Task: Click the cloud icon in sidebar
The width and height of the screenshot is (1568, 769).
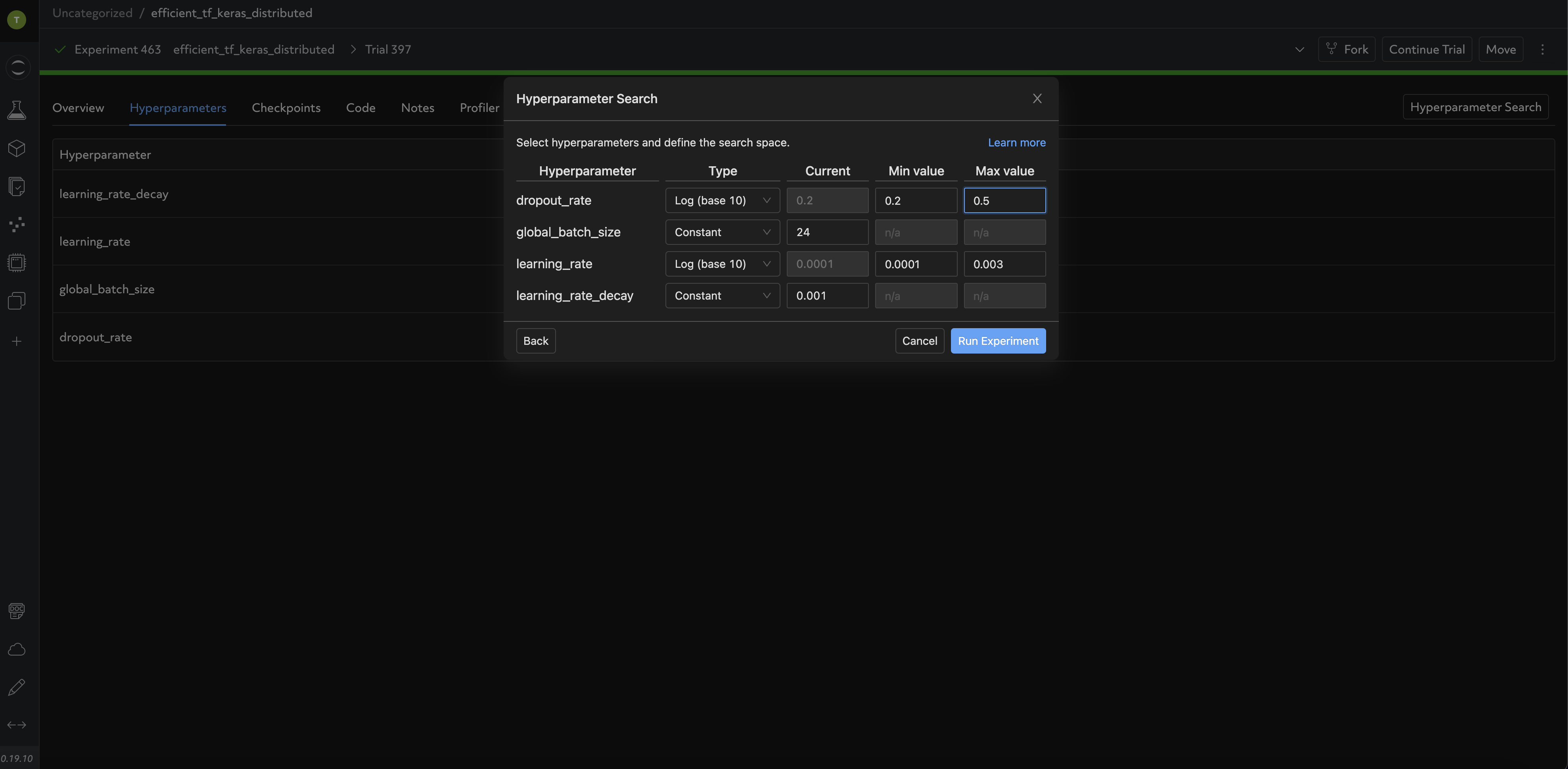Action: tap(16, 649)
